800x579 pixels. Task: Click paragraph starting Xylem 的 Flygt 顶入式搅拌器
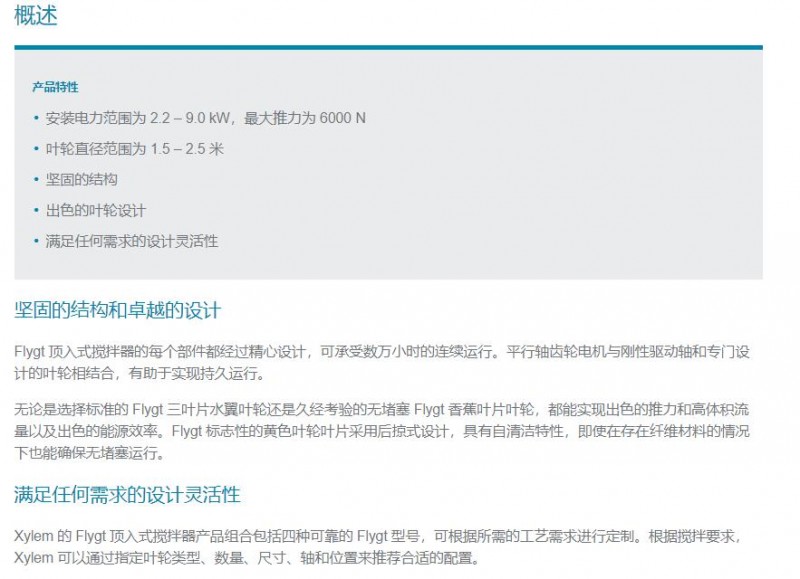pos(379,547)
